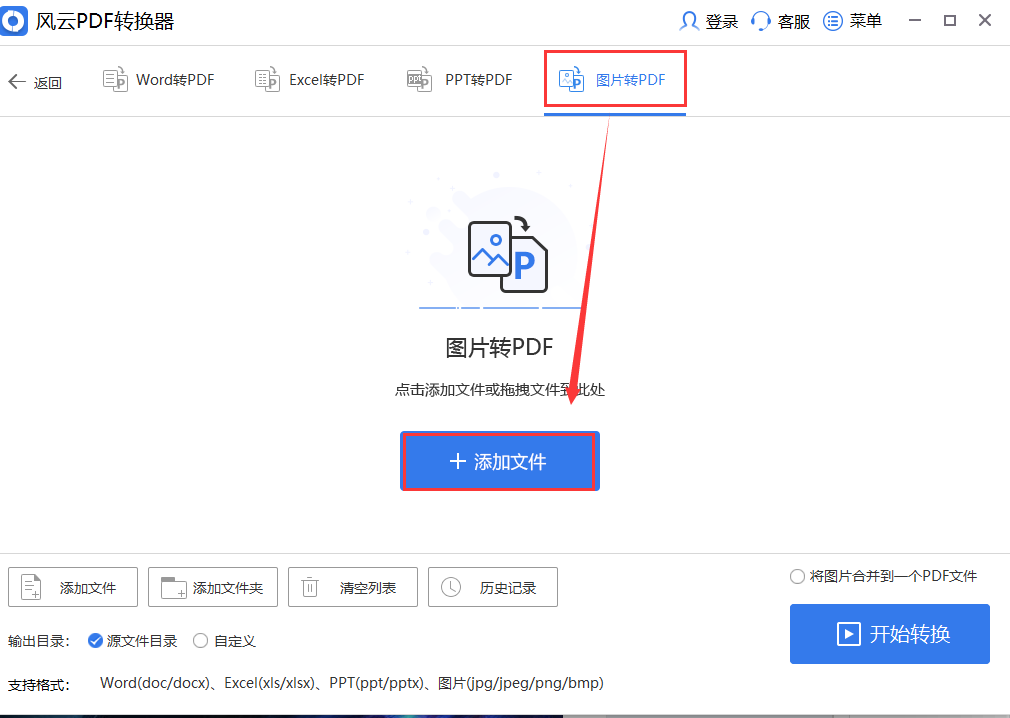Select the 图片转PDF icon

click(x=571, y=79)
